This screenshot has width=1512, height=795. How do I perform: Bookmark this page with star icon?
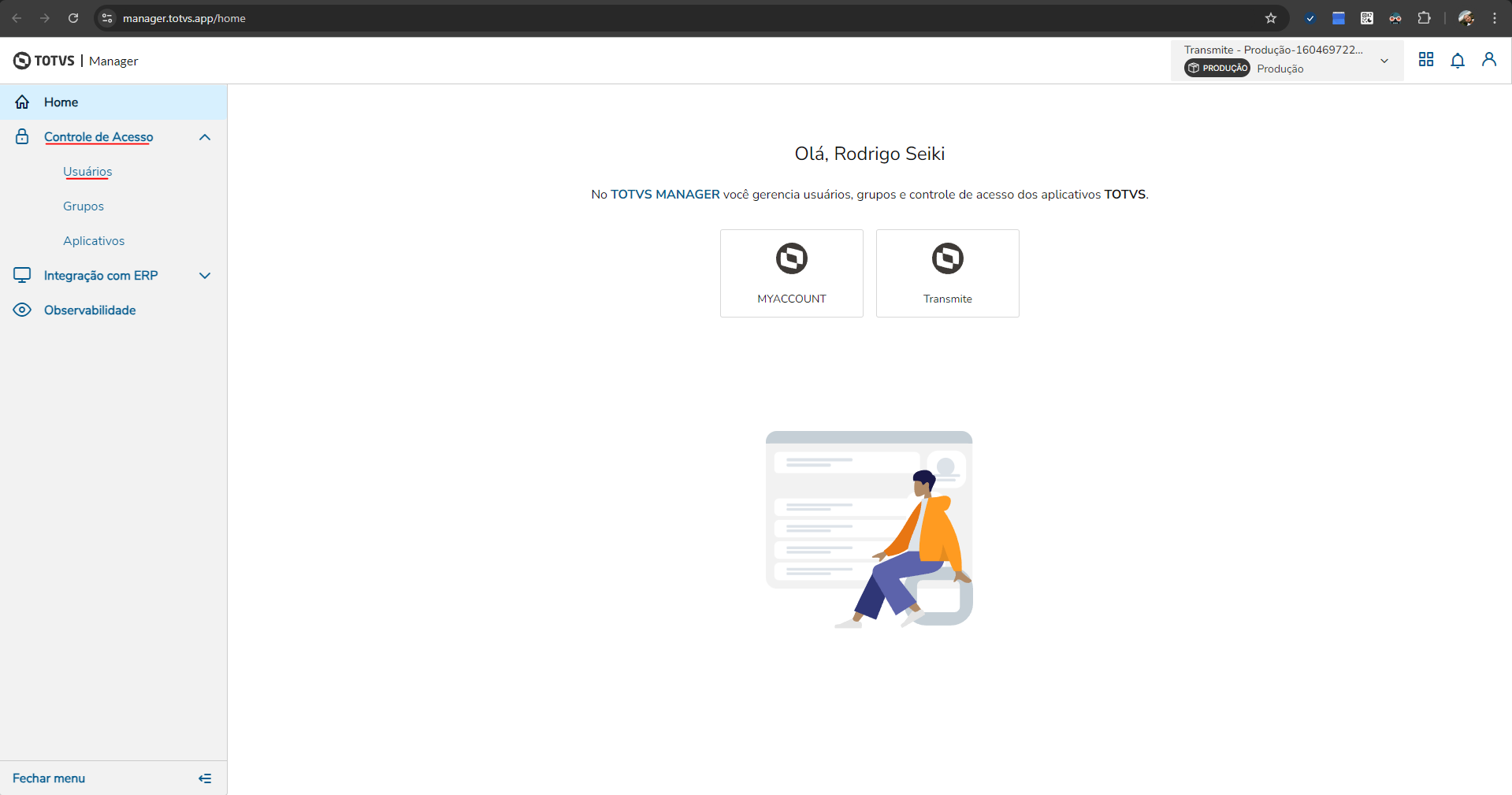1271,18
